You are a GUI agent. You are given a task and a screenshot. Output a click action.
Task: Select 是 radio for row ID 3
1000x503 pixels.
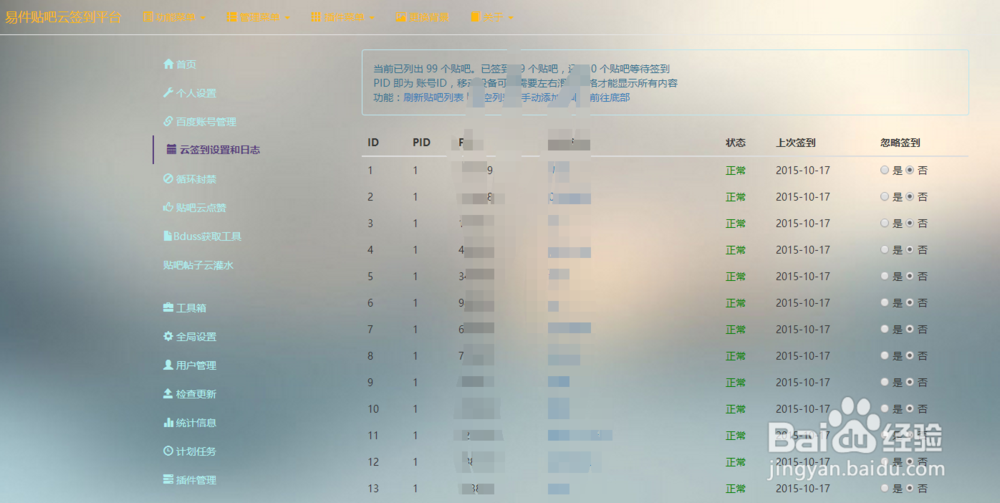(x=884, y=223)
